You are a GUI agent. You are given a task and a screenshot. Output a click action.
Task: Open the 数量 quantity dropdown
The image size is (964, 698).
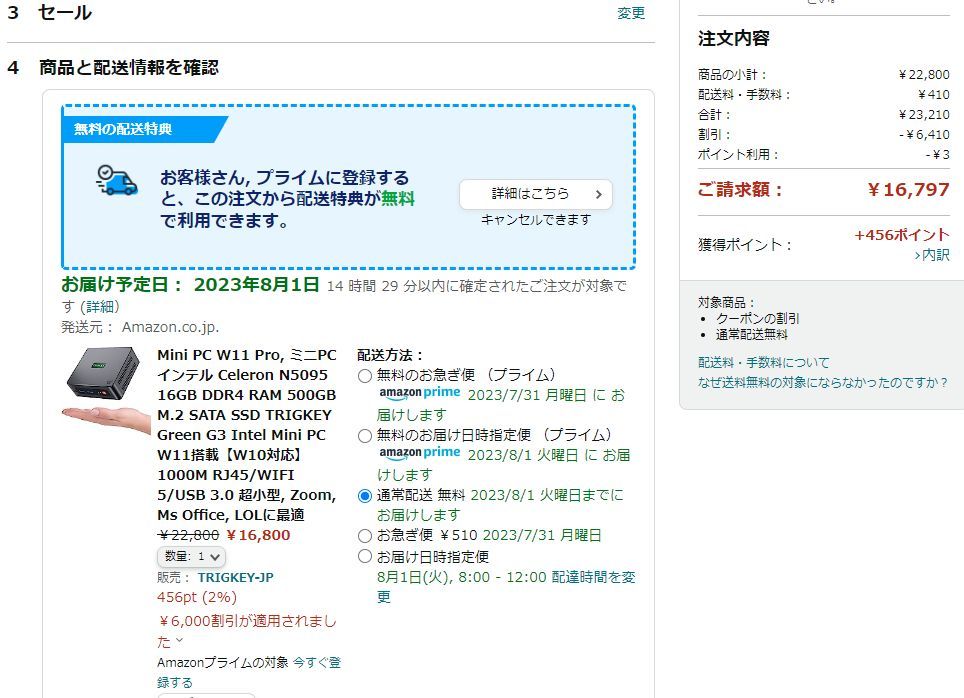[x=191, y=556]
